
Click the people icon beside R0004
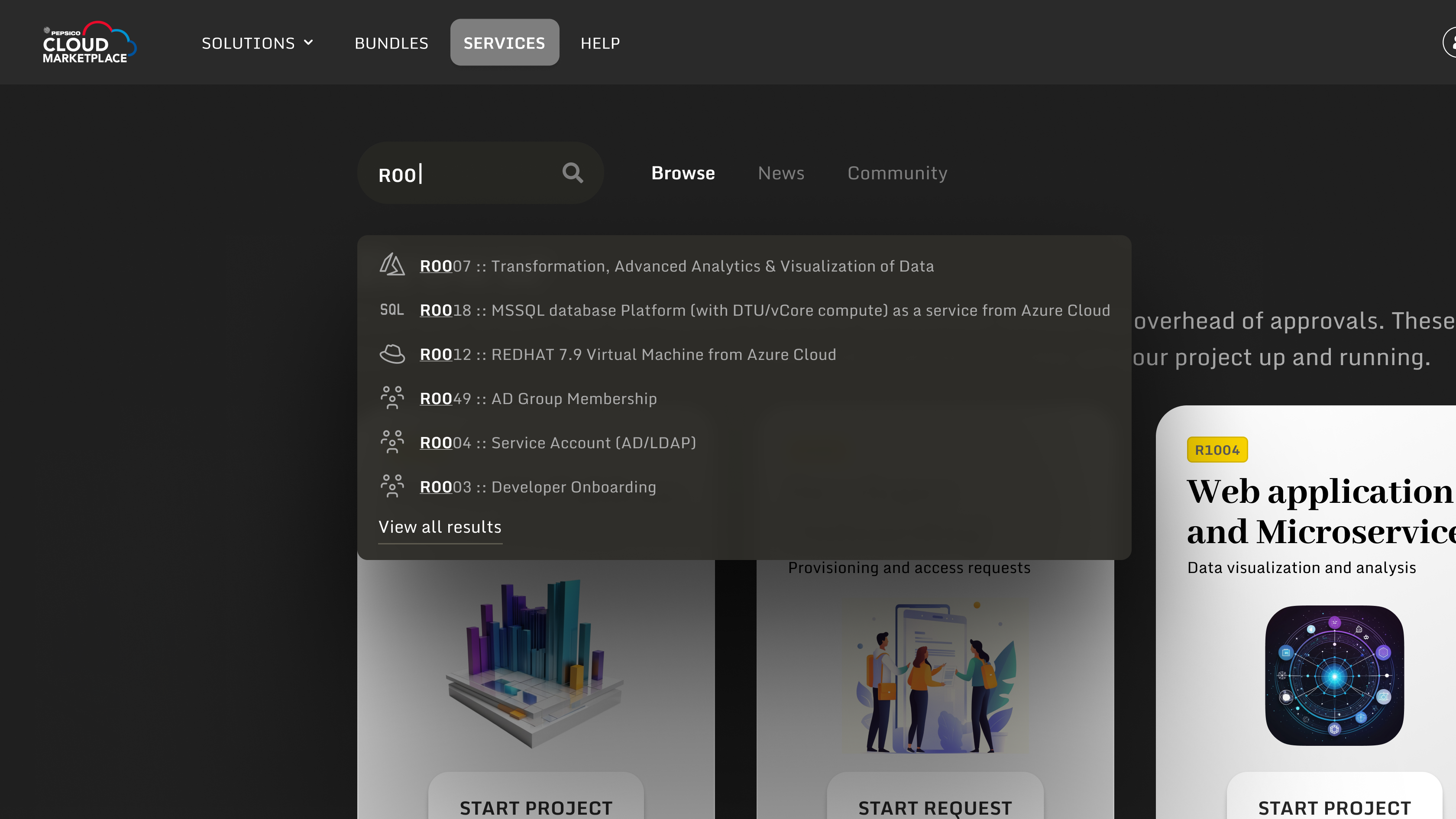392,442
